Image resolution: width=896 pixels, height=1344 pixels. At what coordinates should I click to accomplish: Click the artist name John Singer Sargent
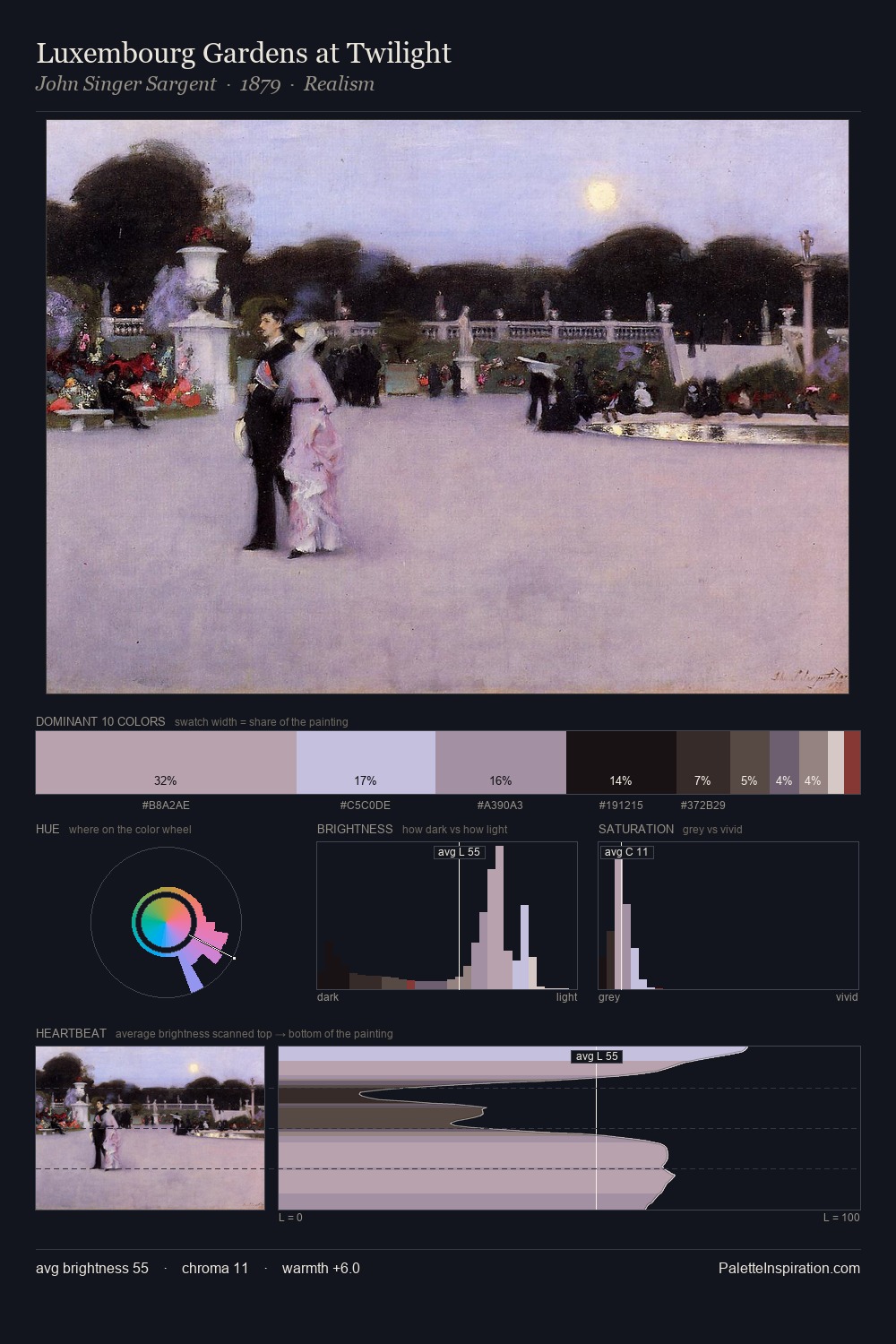tap(126, 84)
